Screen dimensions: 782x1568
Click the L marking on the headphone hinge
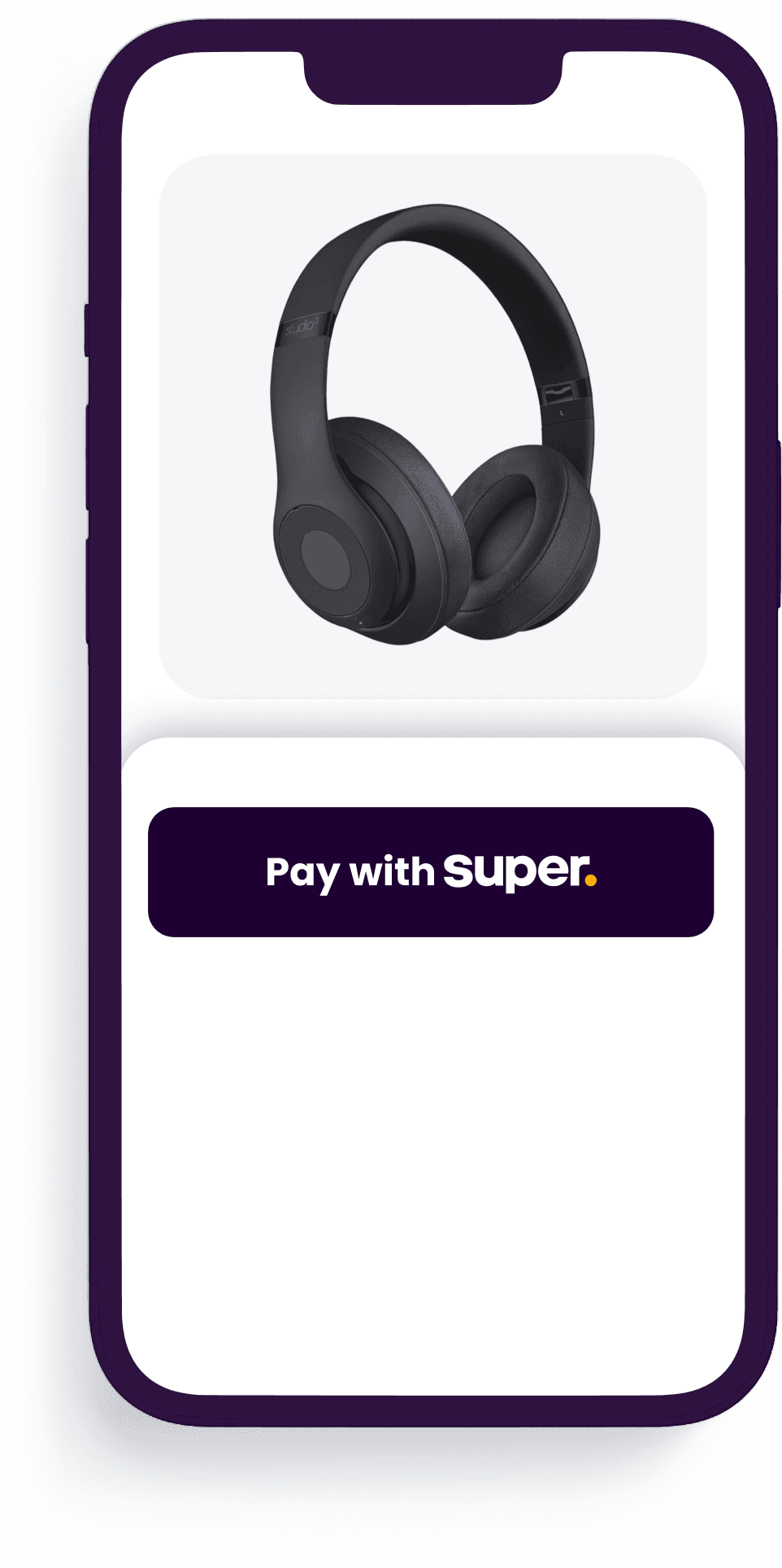point(562,414)
